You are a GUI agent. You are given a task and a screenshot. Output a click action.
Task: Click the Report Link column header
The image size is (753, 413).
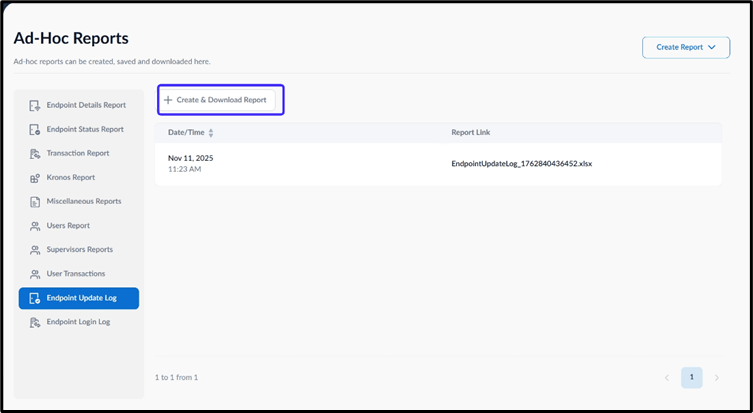(471, 133)
